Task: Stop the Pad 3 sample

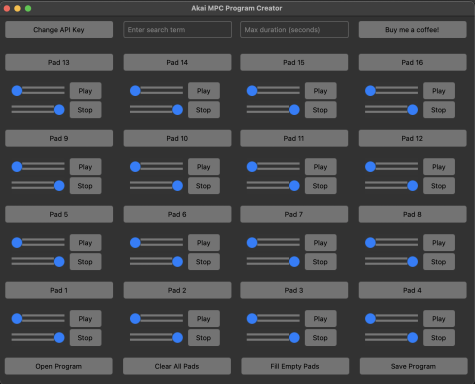Action: coord(320,338)
